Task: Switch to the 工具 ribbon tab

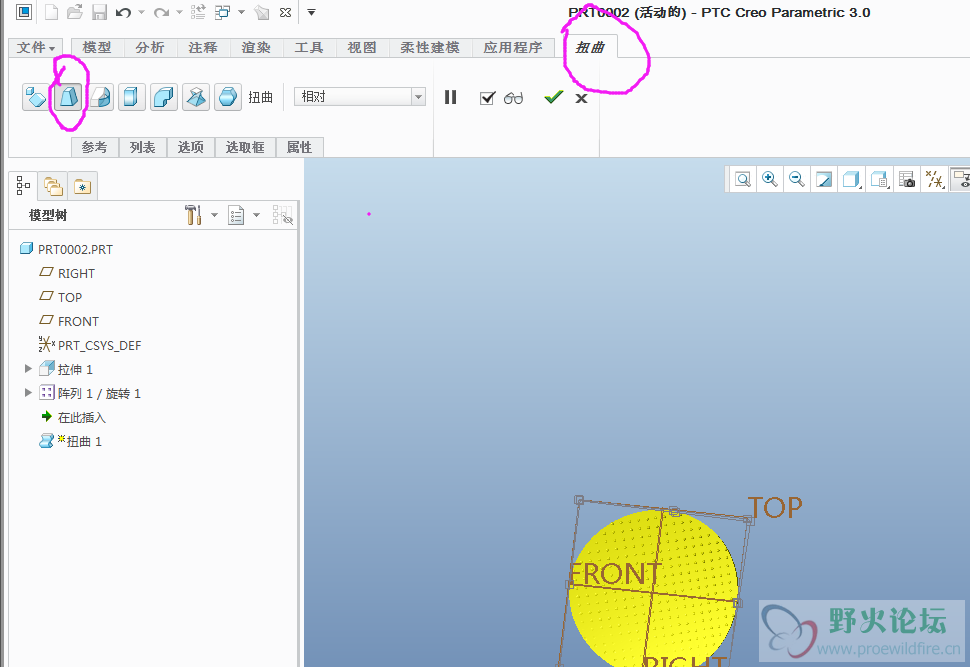Action: point(309,48)
